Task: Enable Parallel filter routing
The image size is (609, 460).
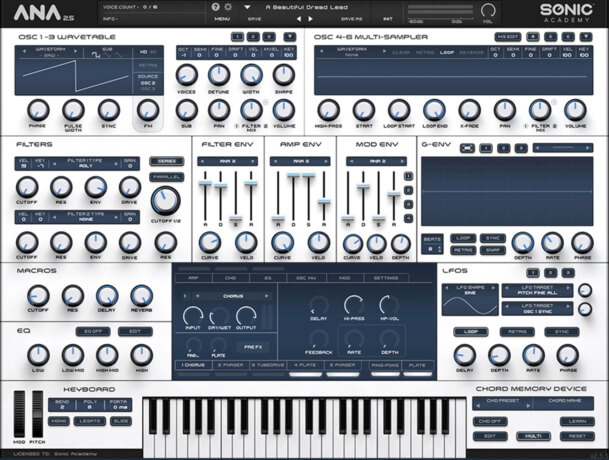Action: click(x=167, y=177)
